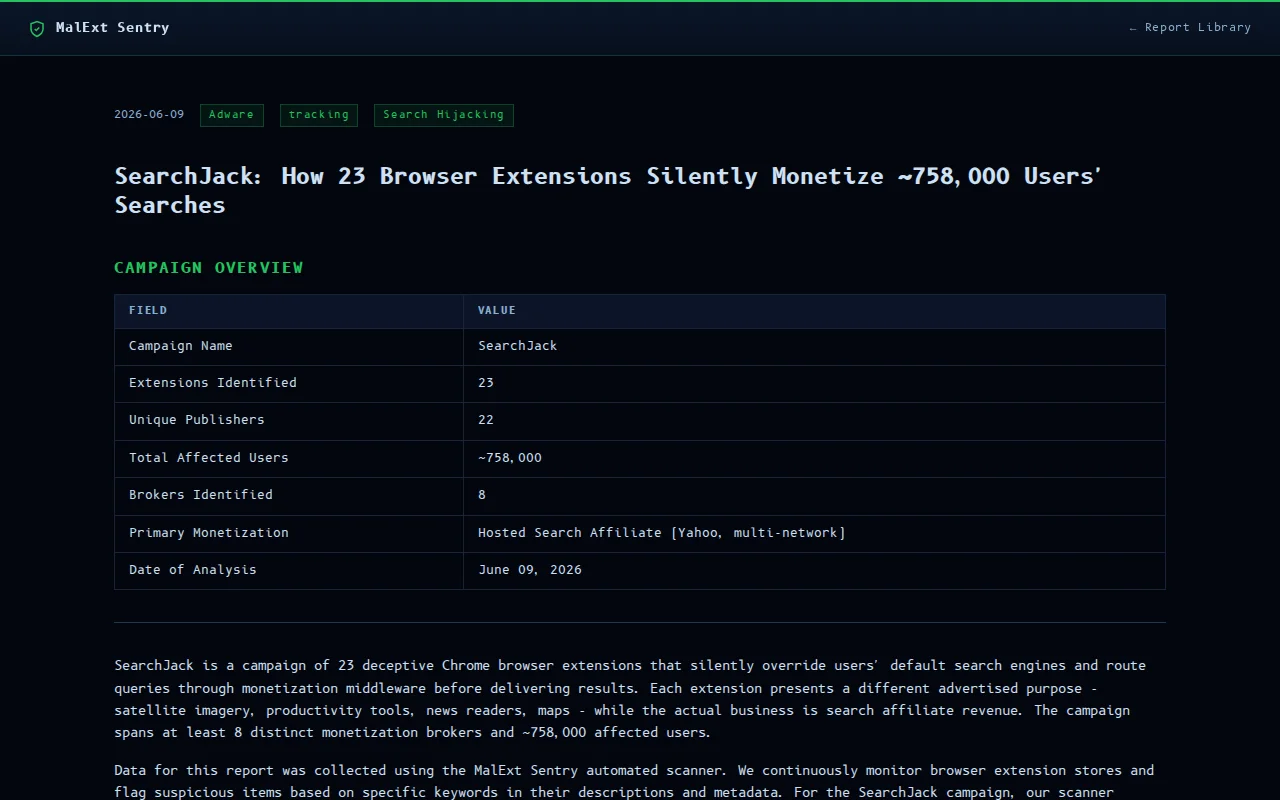Go back to Report Library
This screenshot has width=1280, height=800.
coord(1190,27)
